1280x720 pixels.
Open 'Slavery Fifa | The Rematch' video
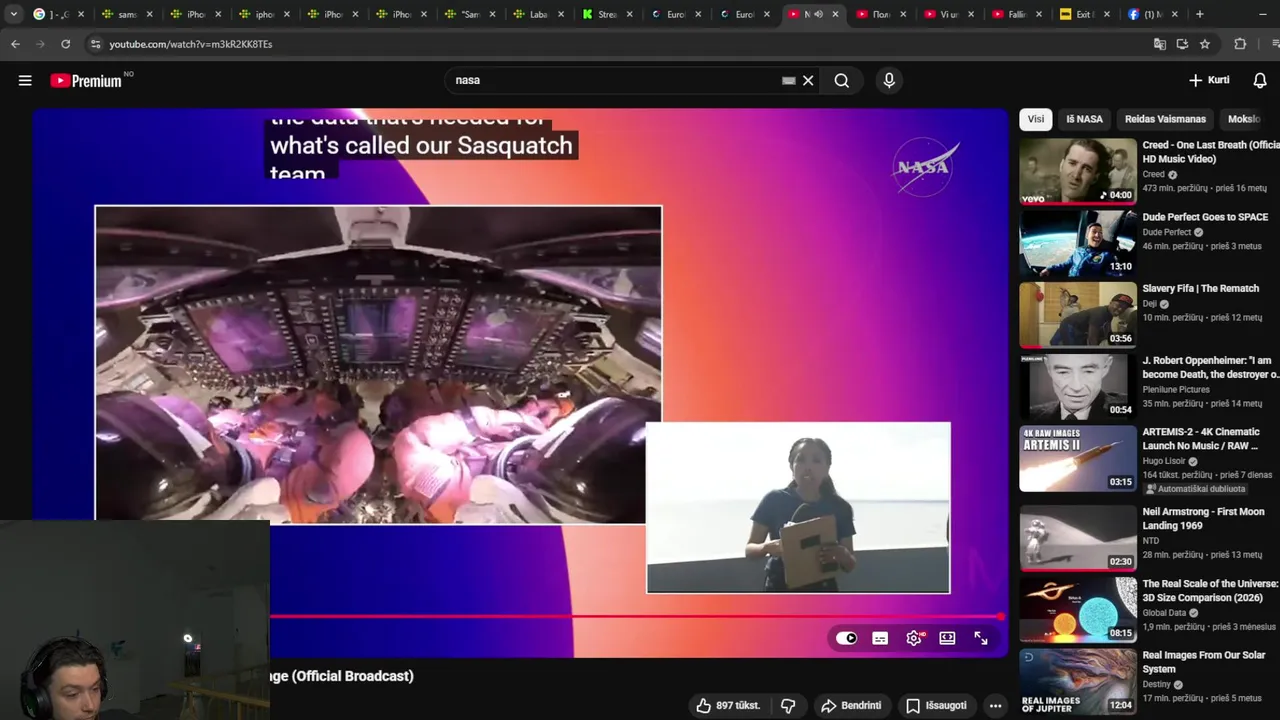point(1200,288)
